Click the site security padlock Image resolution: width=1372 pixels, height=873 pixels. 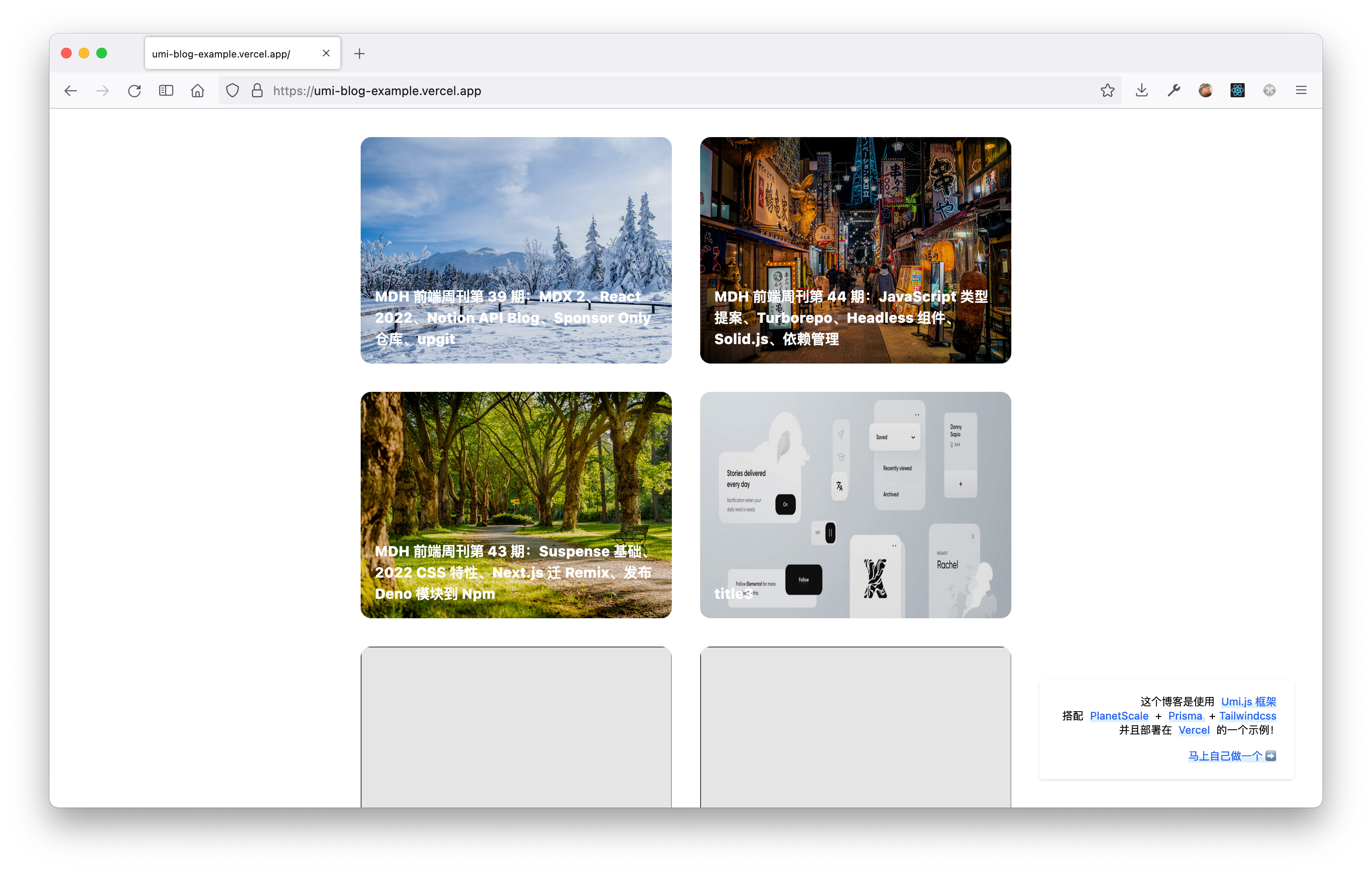[x=257, y=91]
